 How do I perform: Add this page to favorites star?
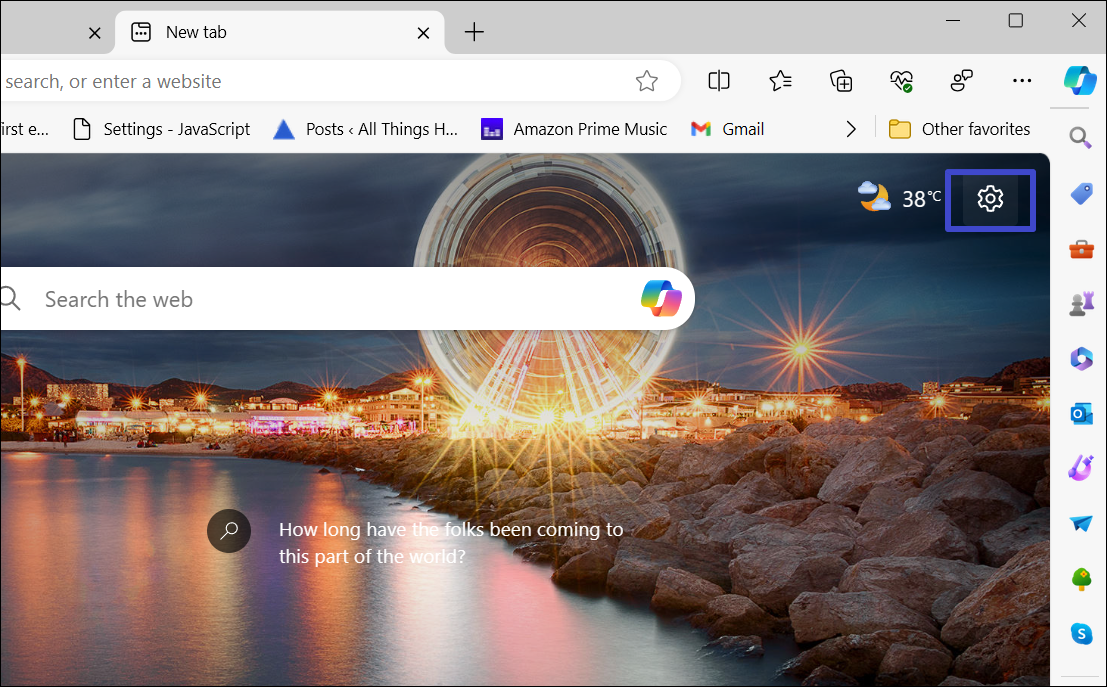(646, 81)
